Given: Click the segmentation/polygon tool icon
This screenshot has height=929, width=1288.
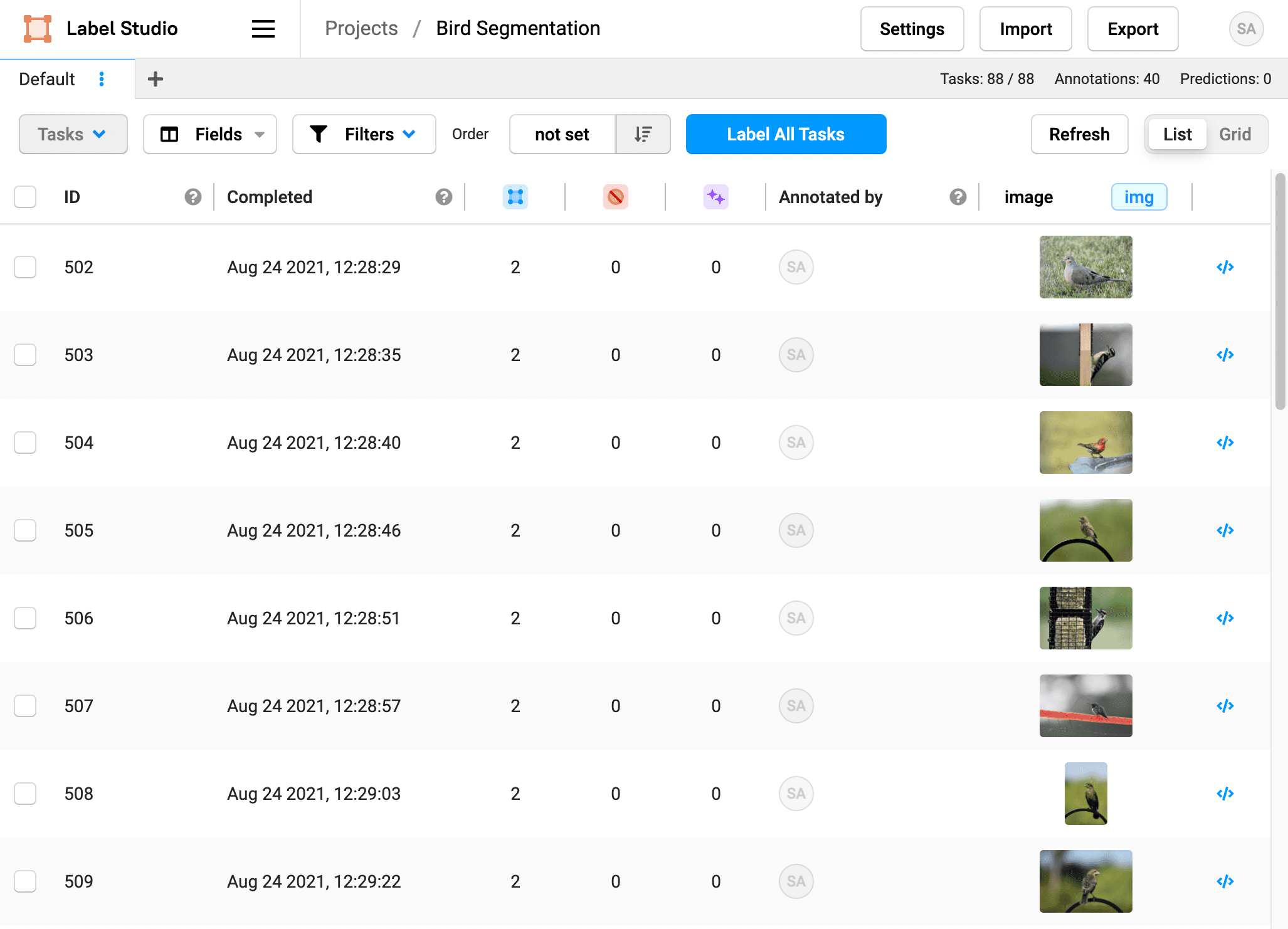Looking at the screenshot, I should point(516,196).
